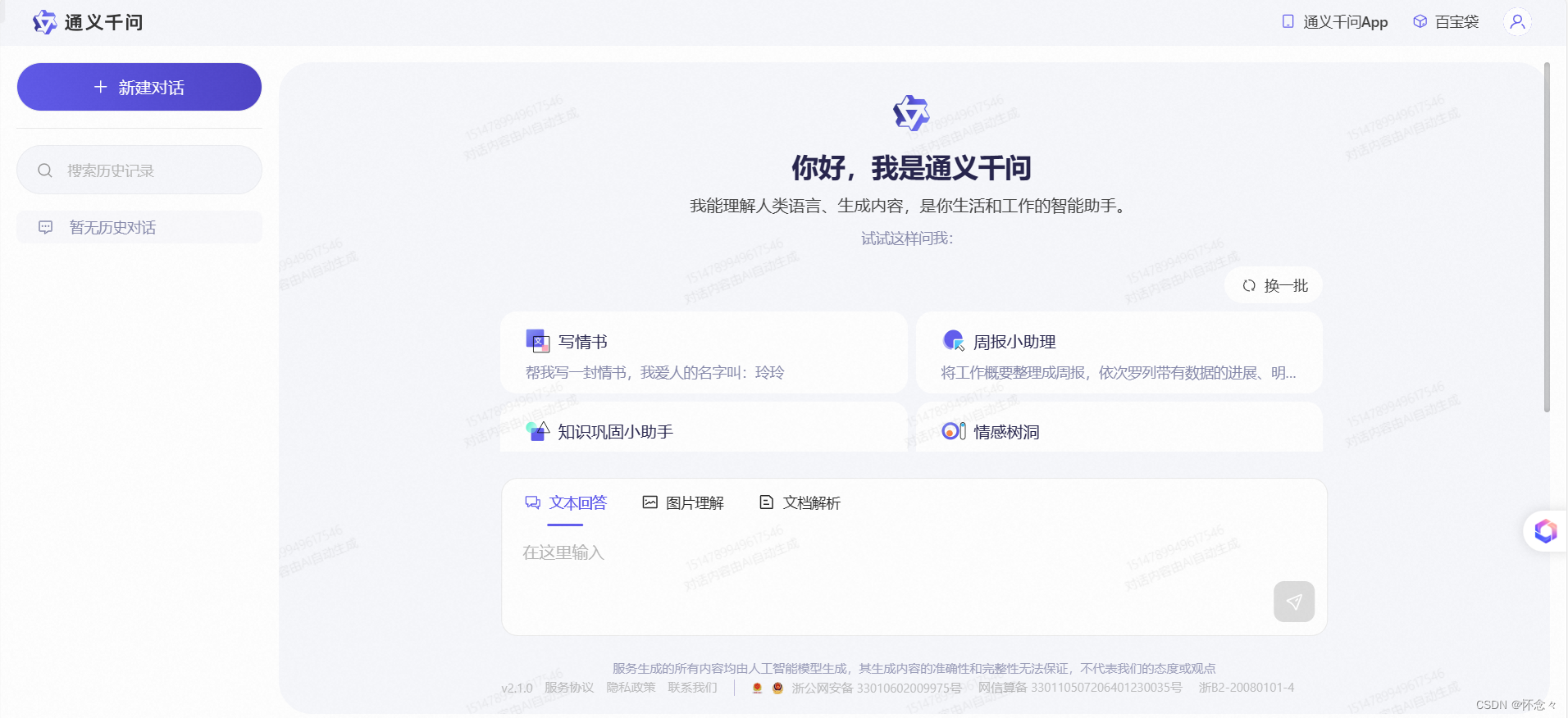This screenshot has height=718, width=1568.
Task: Click the 文本回答 chat icon
Action: coord(533,502)
